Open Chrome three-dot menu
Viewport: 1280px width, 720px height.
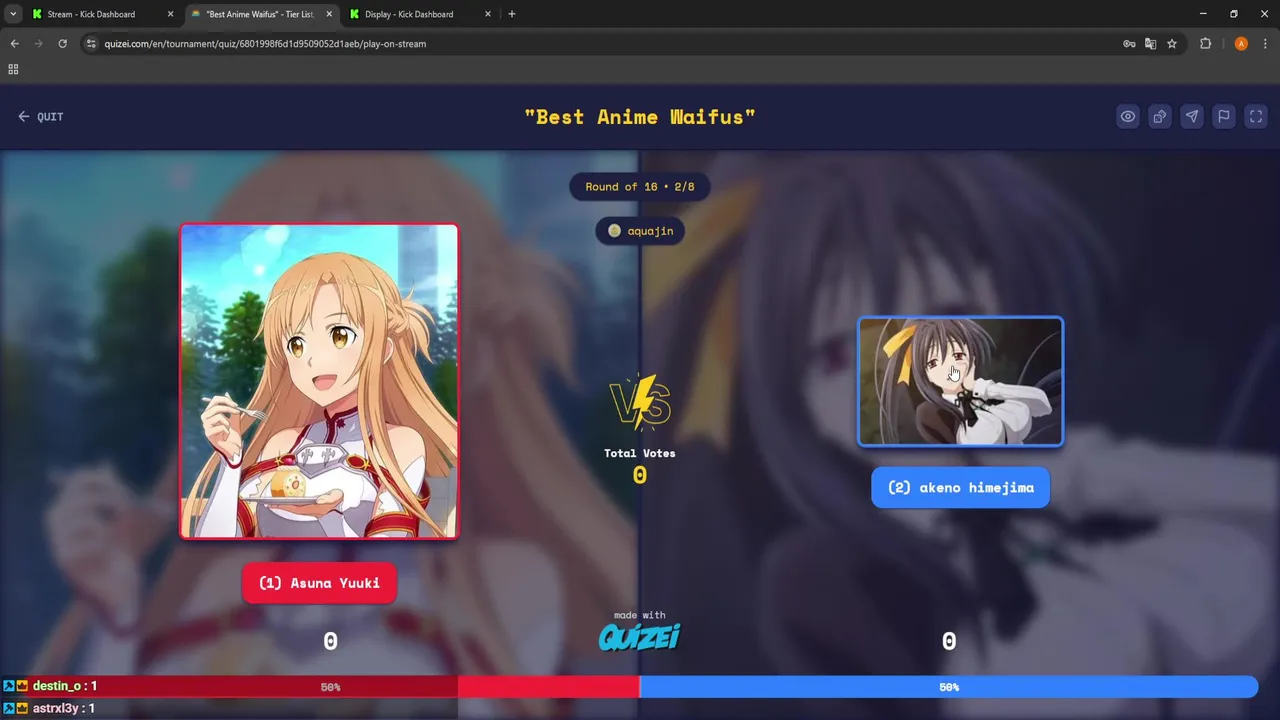pos(1266,44)
